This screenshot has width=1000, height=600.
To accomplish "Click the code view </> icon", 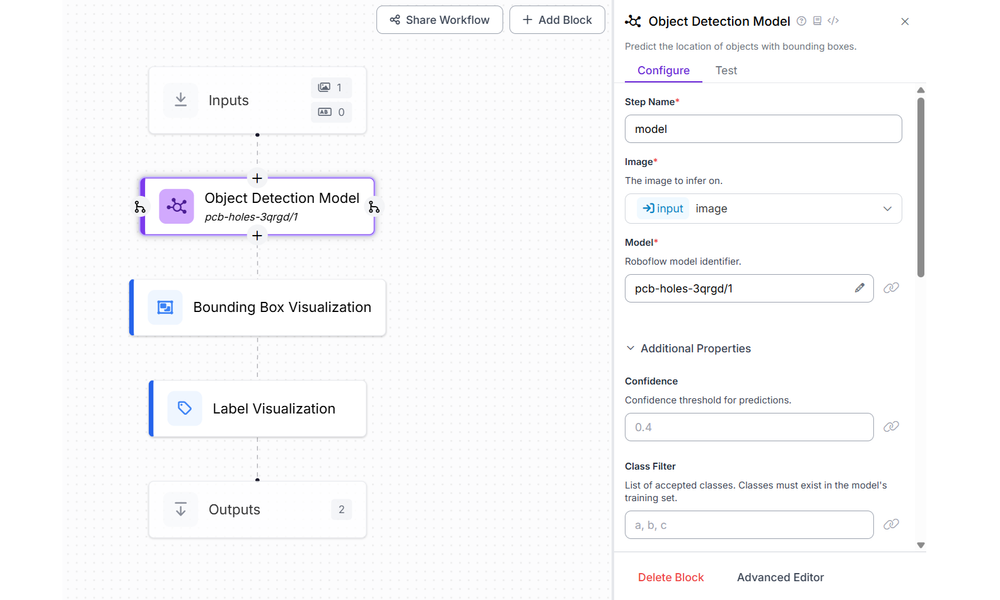I will click(x=834, y=20).
